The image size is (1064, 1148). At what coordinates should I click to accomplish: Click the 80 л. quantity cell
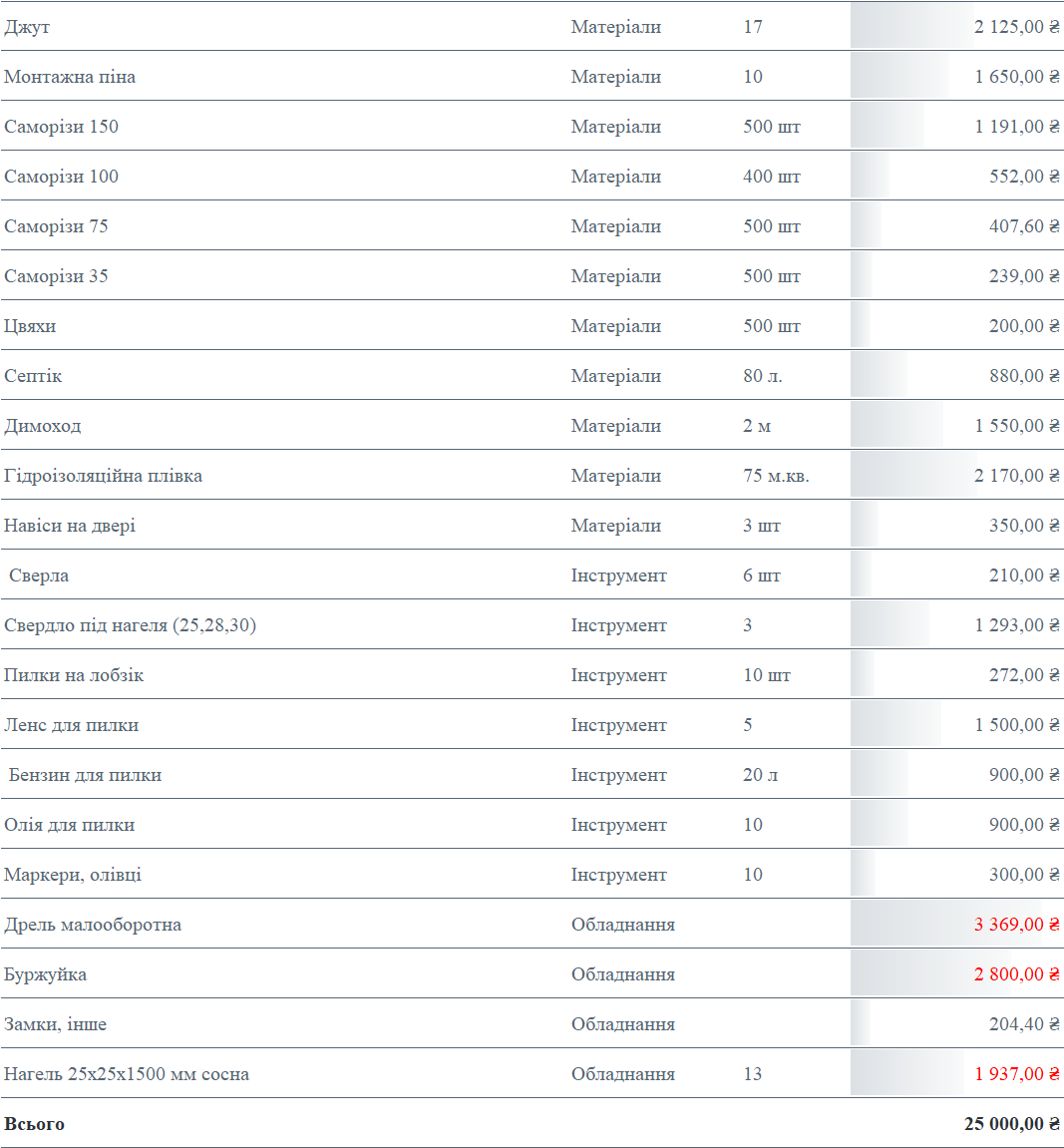(762, 376)
